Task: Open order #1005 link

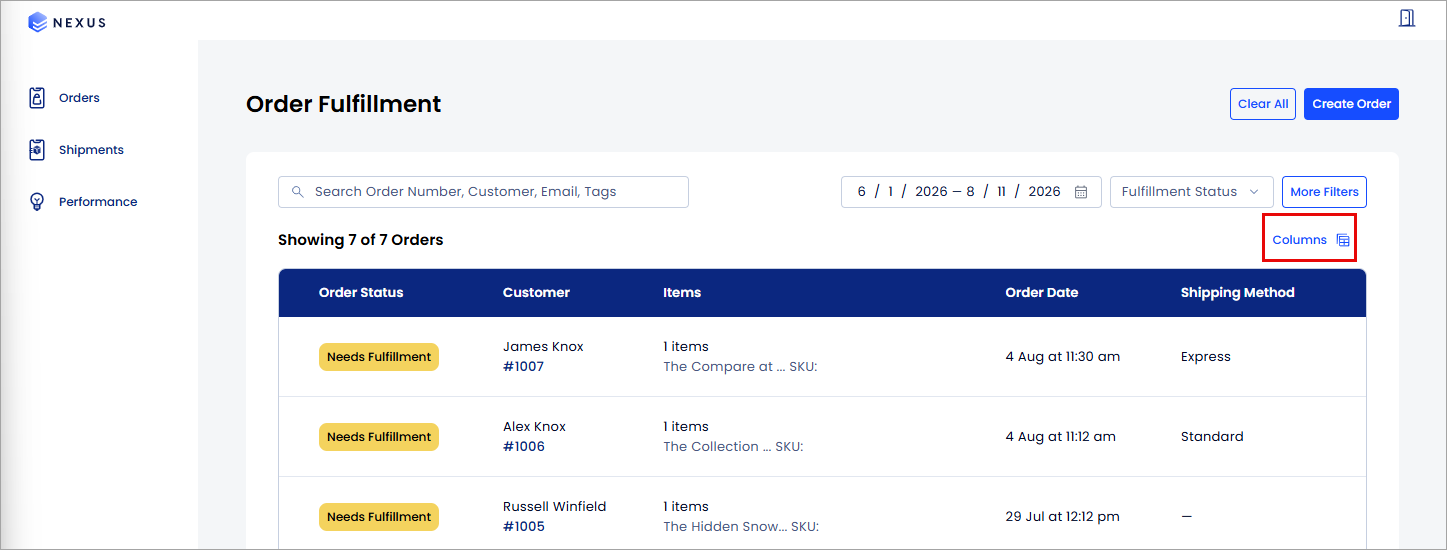Action: tap(524, 527)
